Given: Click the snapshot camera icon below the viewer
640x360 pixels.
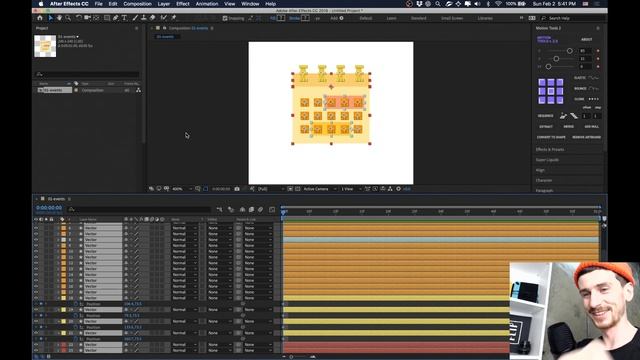Looking at the screenshot, I should coord(237,189).
